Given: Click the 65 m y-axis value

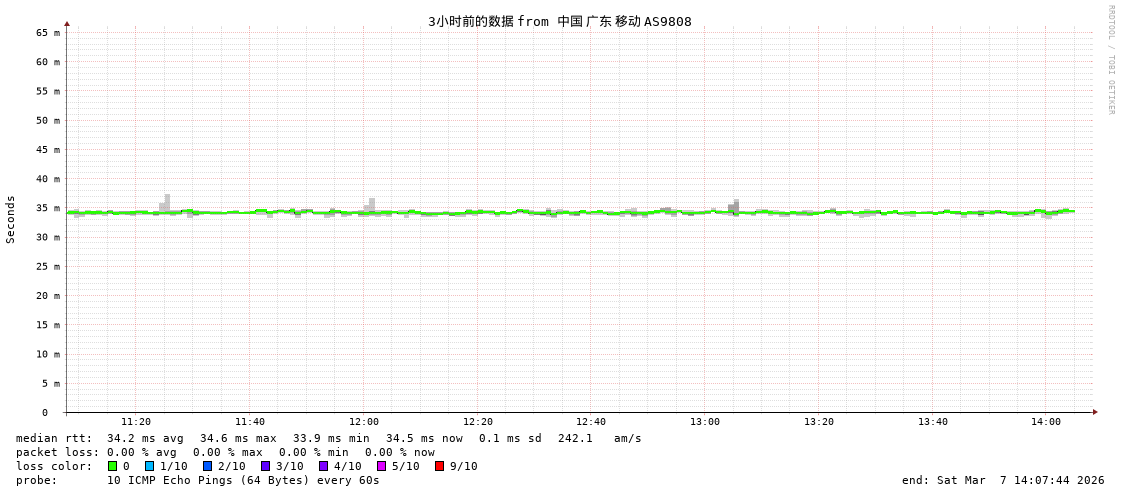Looking at the screenshot, I should tap(48, 32).
